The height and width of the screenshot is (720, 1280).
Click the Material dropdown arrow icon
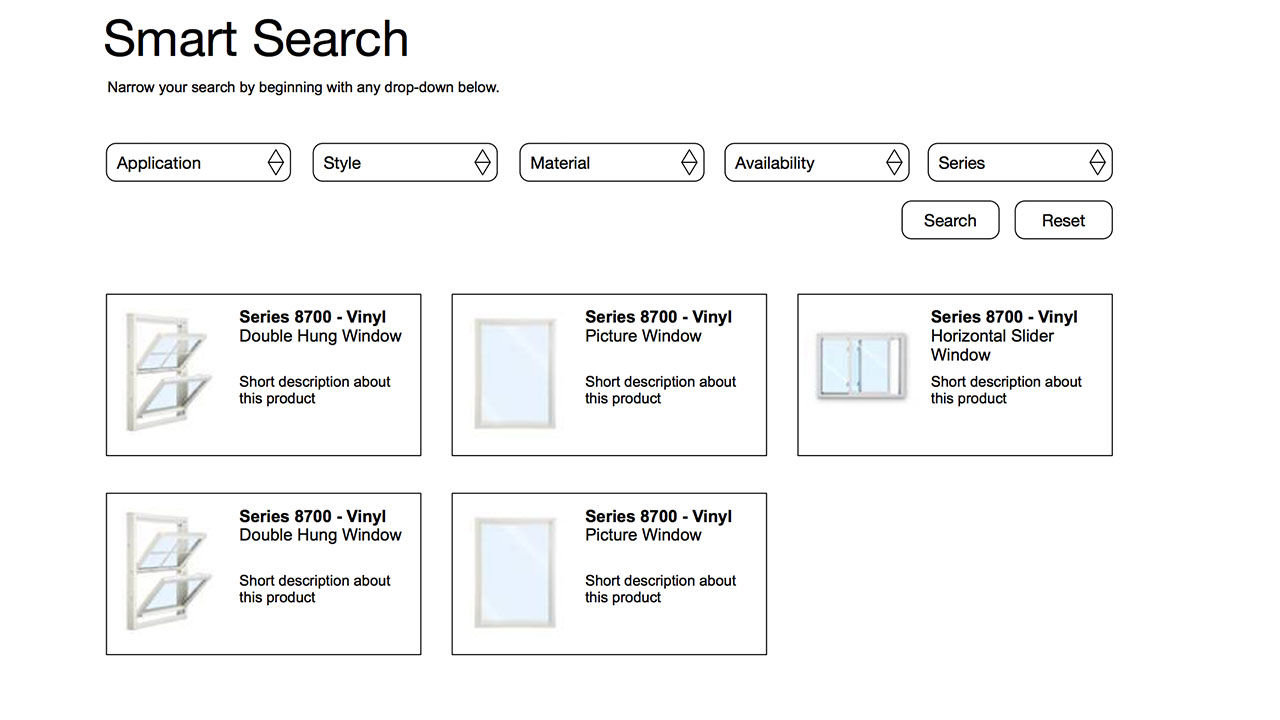689,163
